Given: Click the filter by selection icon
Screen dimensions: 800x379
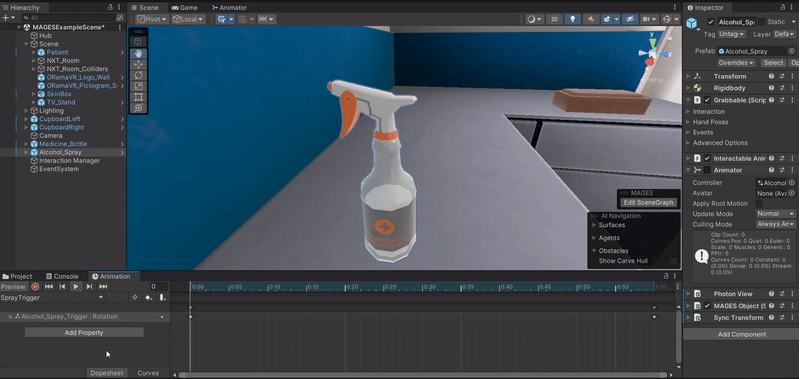Looking at the screenshot, I should pos(135,297).
